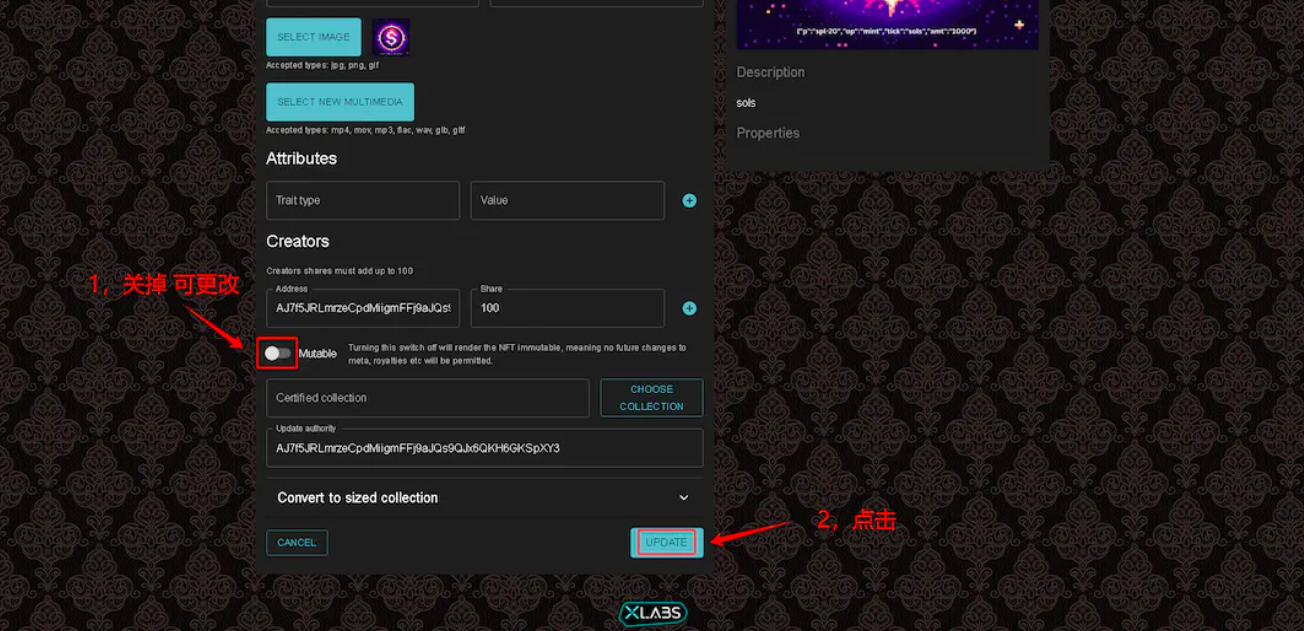Turn off the Mutable switch

(x=278, y=353)
